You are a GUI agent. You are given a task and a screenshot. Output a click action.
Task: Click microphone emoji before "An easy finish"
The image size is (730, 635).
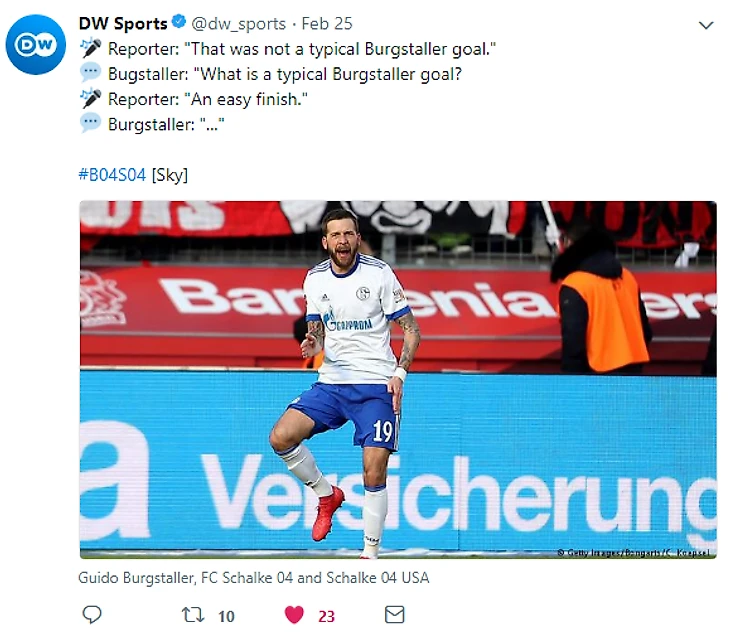click(x=90, y=99)
